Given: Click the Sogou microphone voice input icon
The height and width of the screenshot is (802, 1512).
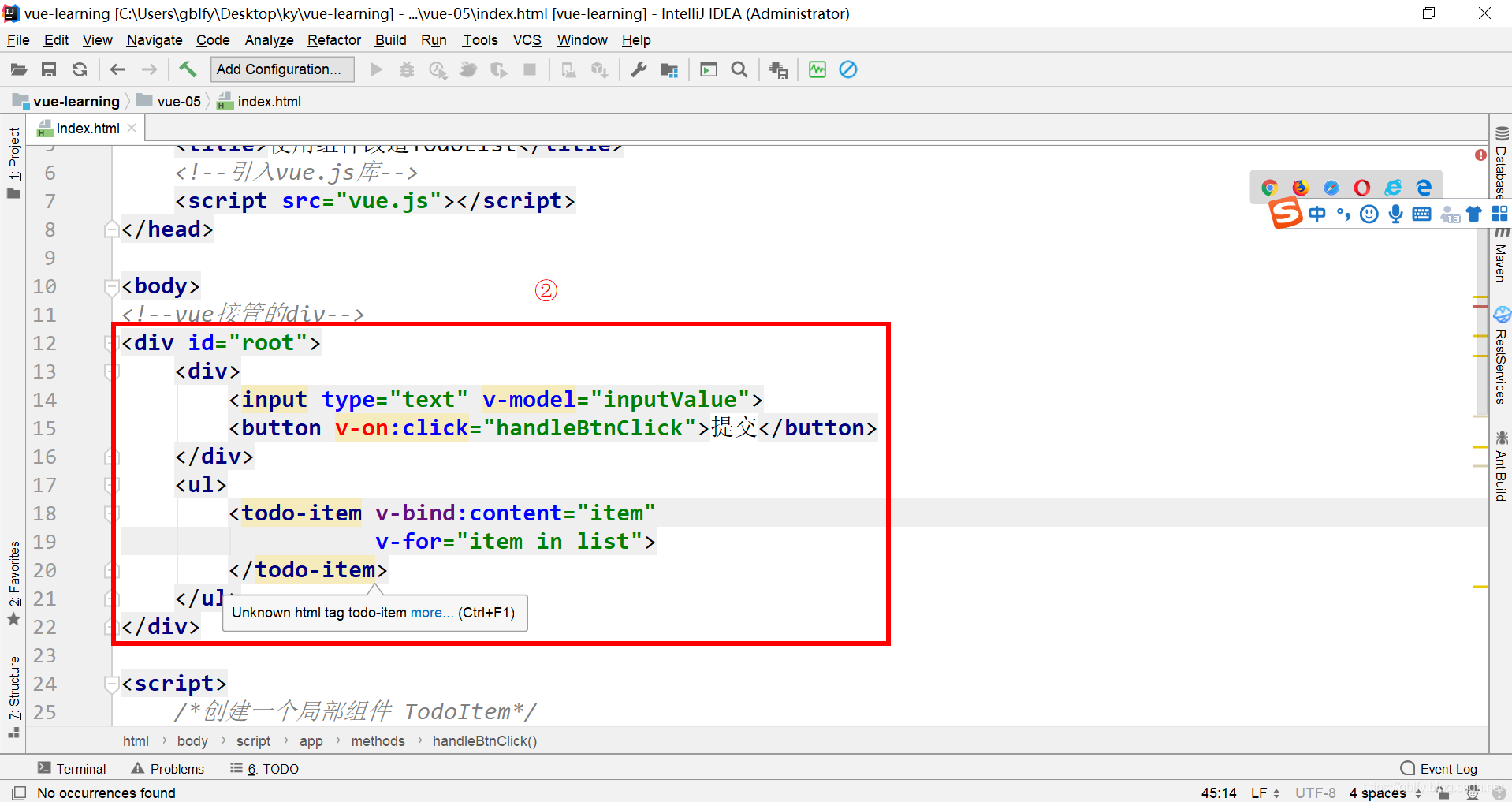Looking at the screenshot, I should [1395, 214].
